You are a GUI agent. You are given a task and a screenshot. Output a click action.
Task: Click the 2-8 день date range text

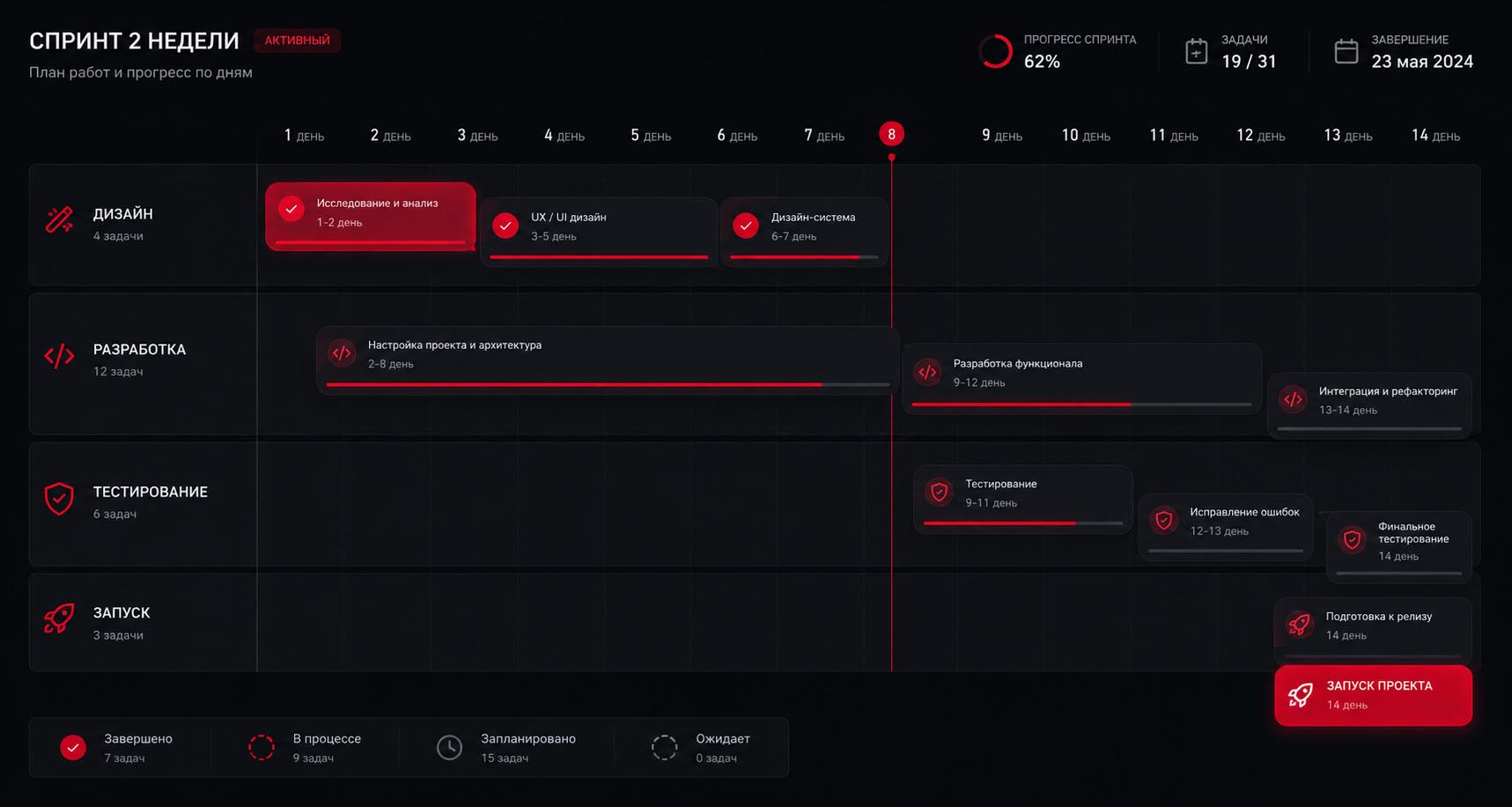click(390, 364)
